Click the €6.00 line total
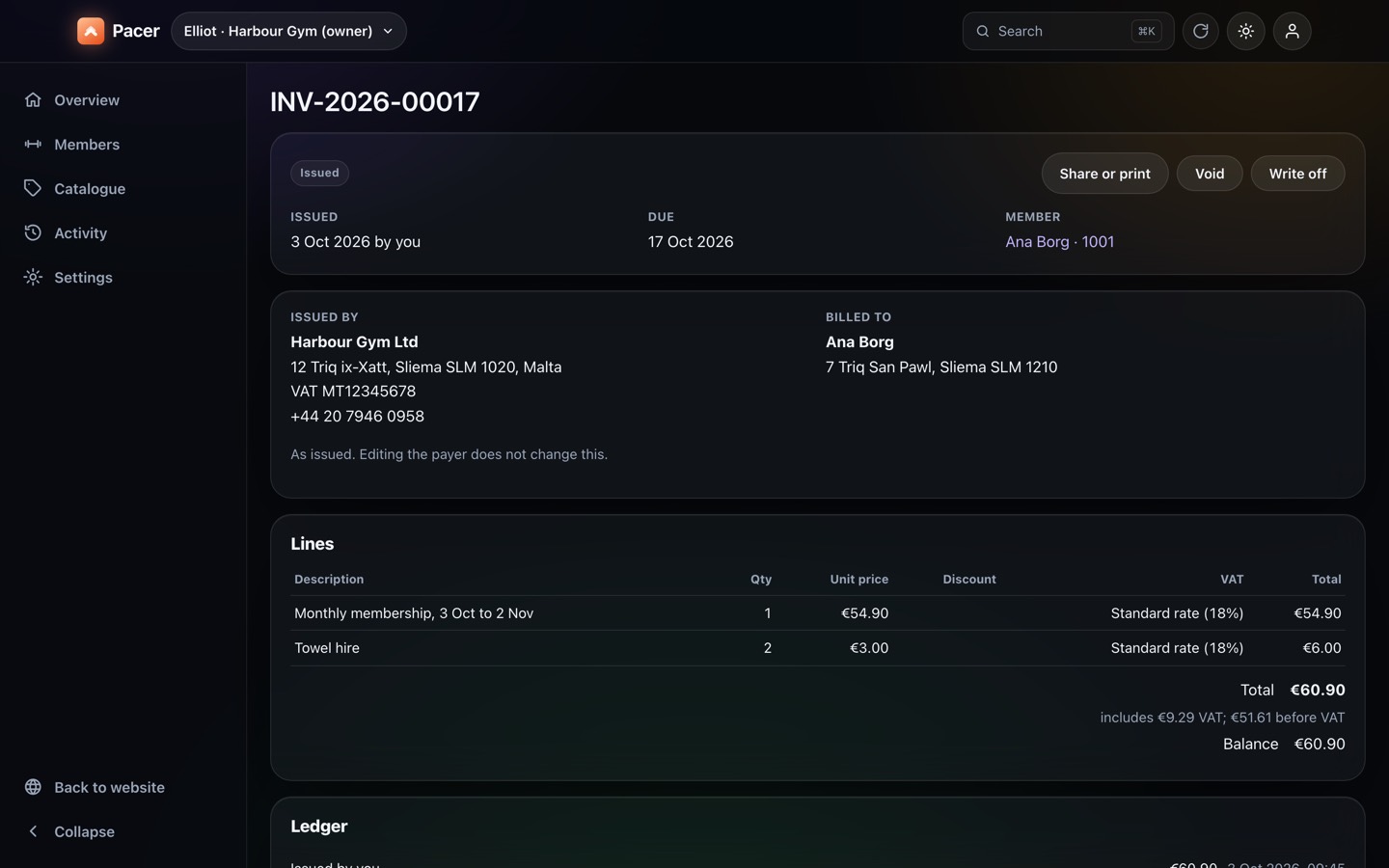Viewport: 1389px width, 868px height. 1321,648
